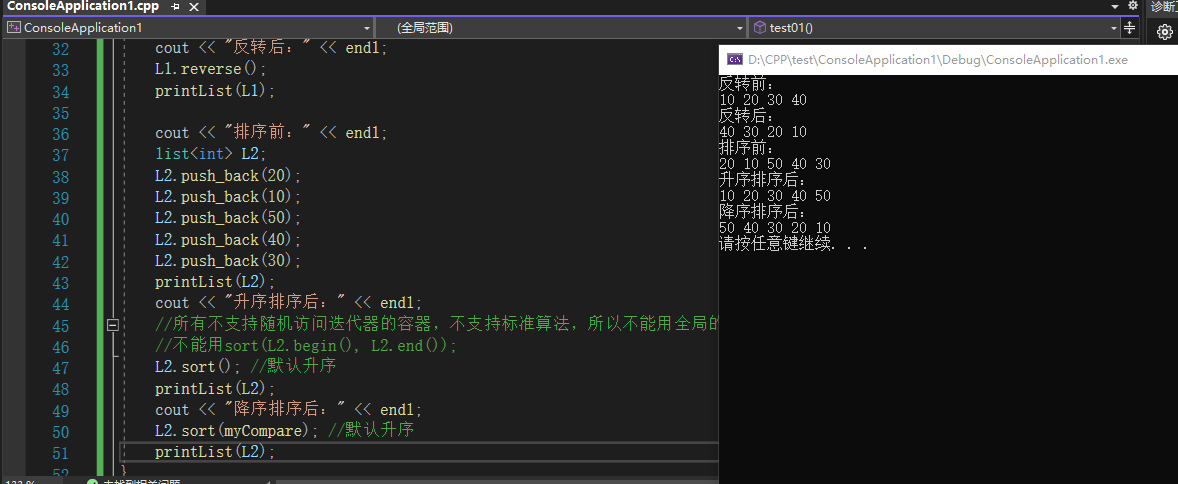This screenshot has width=1178, height=484.
Task: Click on L1.reverse(); code line
Action: coord(211,69)
